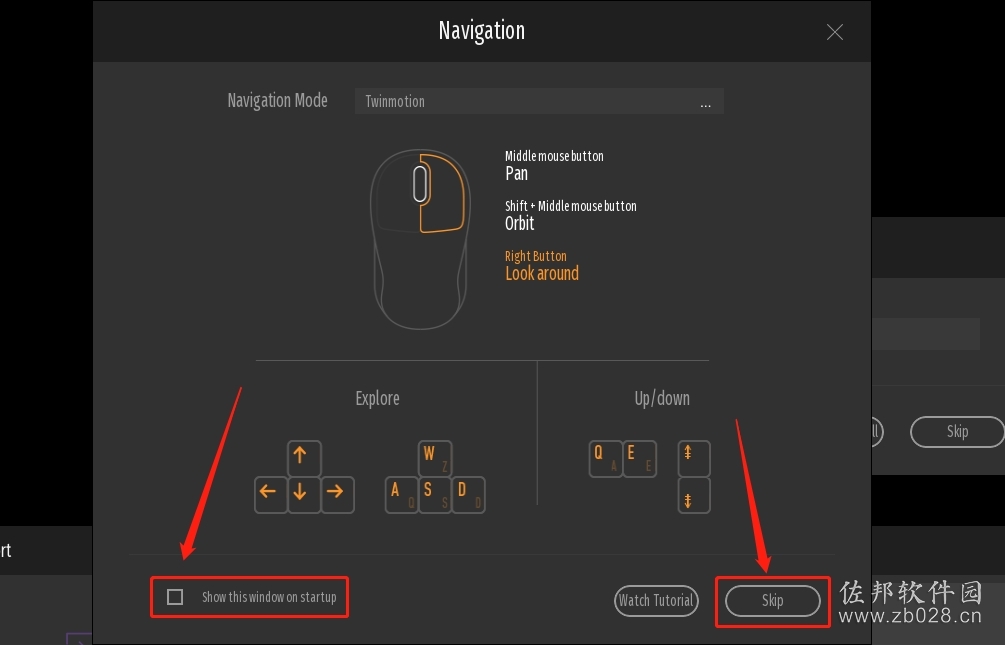This screenshot has height=645, width=1005.
Task: Click the right arrow key icon
Action: point(337,494)
